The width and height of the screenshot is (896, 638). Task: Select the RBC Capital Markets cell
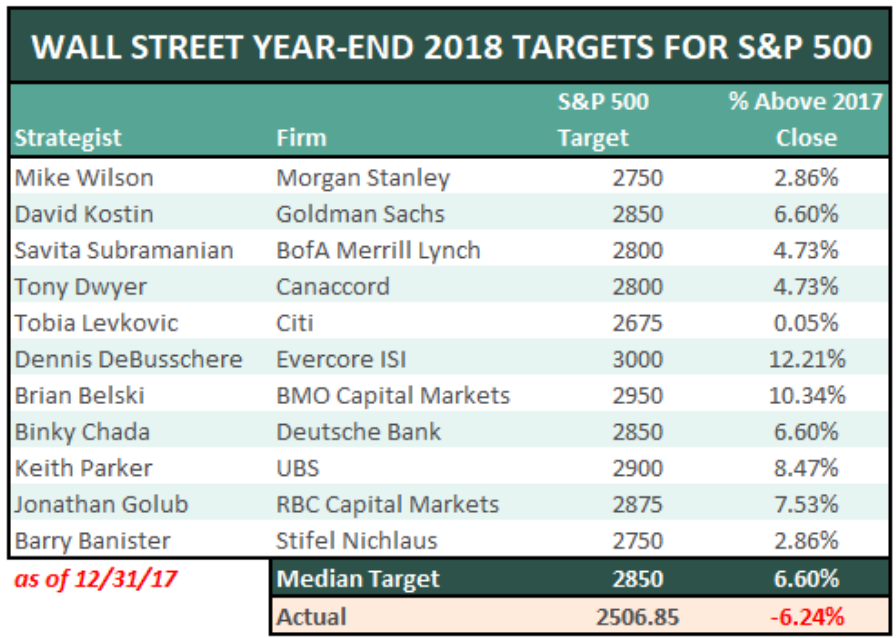[x=387, y=505]
